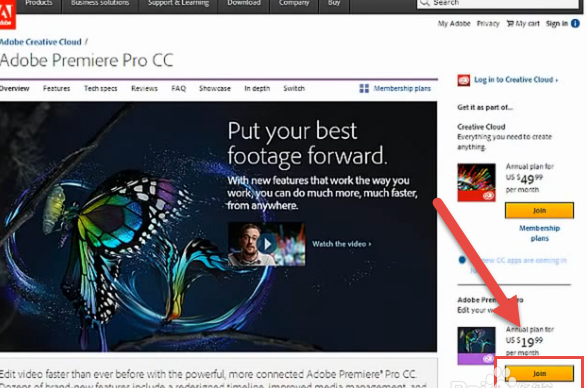Select the Overview tab
The width and height of the screenshot is (587, 388).
[x=15, y=88]
